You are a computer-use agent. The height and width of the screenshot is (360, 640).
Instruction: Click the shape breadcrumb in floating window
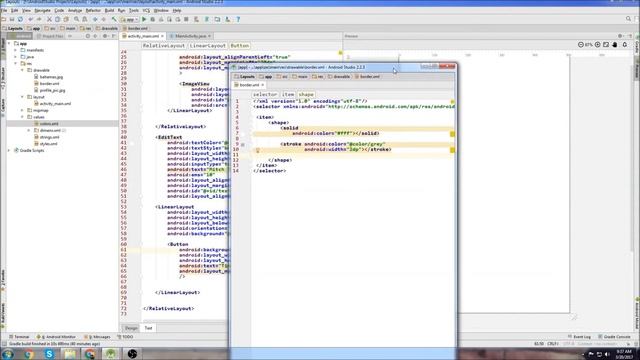pos(306,94)
